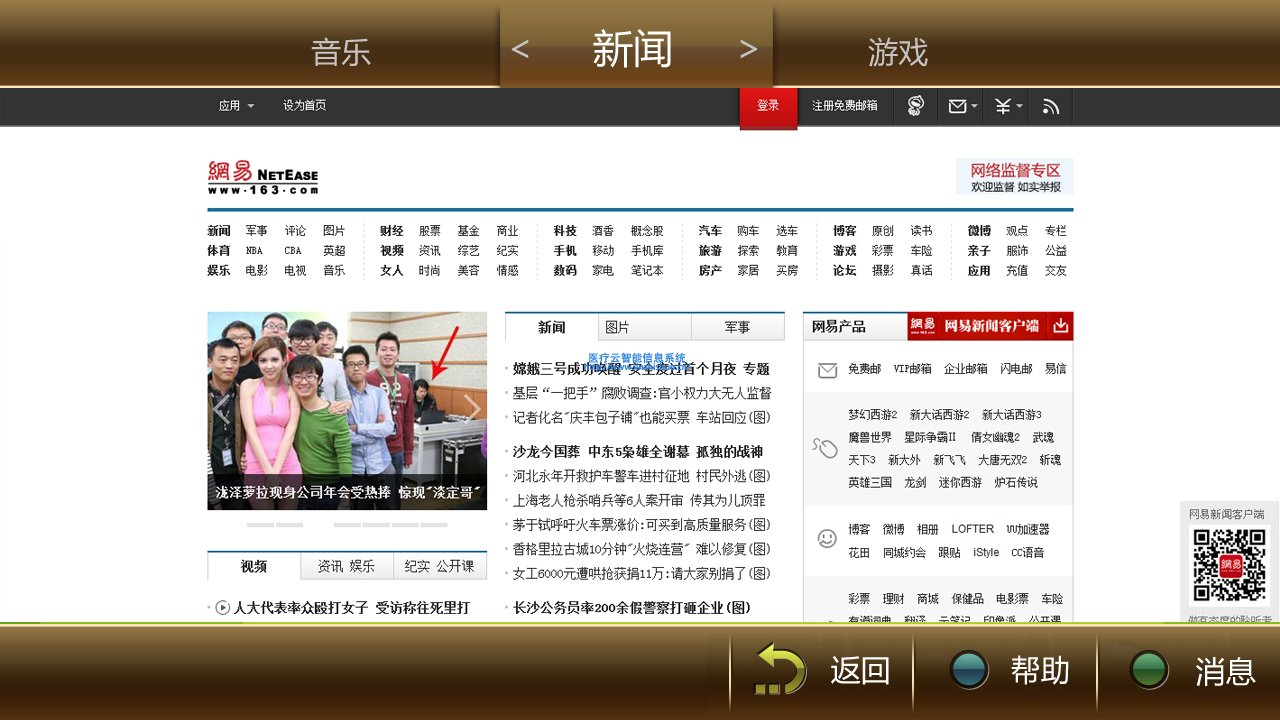Click the smiley face icon beside 博客
Viewport: 1280px width, 720px height.
826,538
